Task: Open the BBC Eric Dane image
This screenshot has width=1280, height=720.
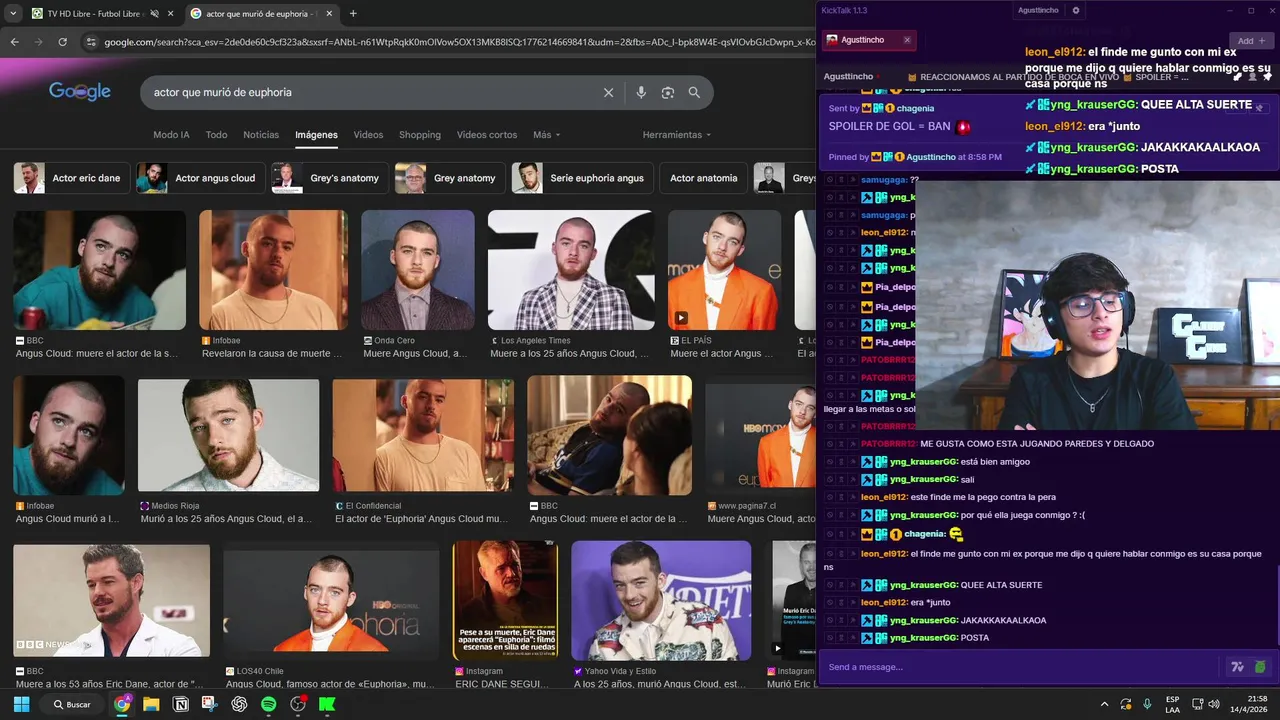Action: click(x=111, y=600)
